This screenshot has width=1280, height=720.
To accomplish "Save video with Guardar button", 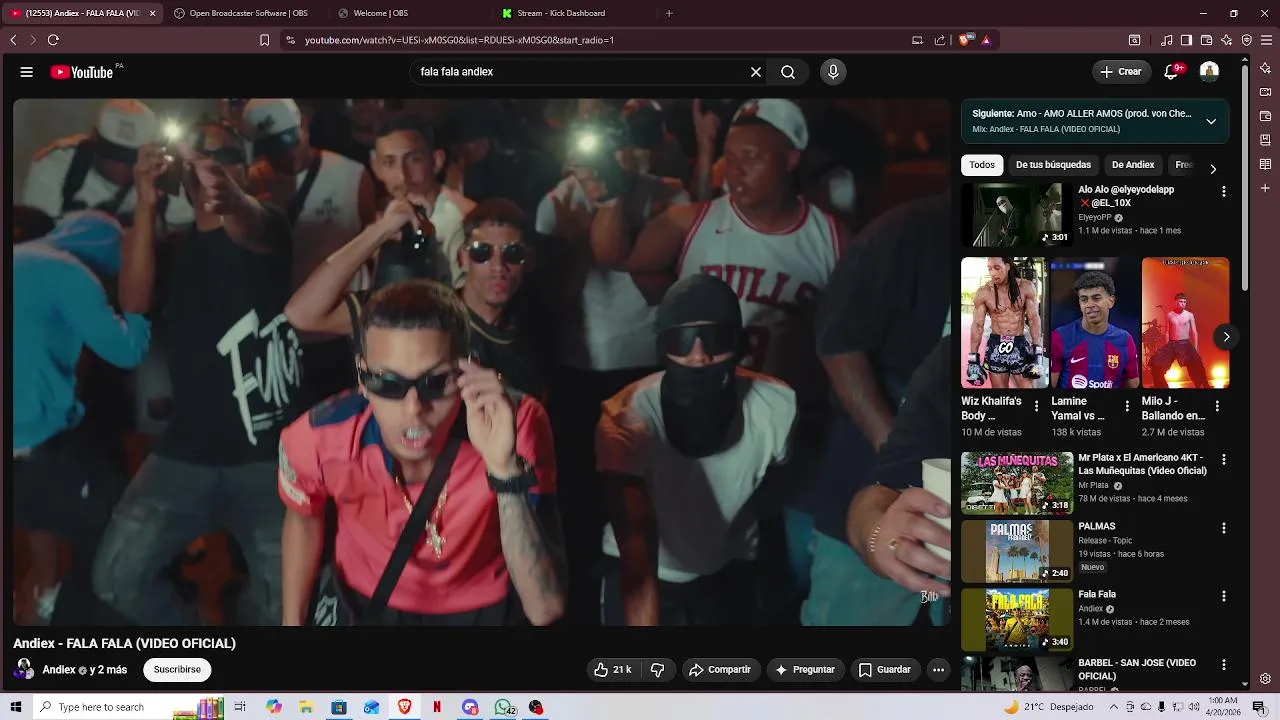I will pos(885,670).
